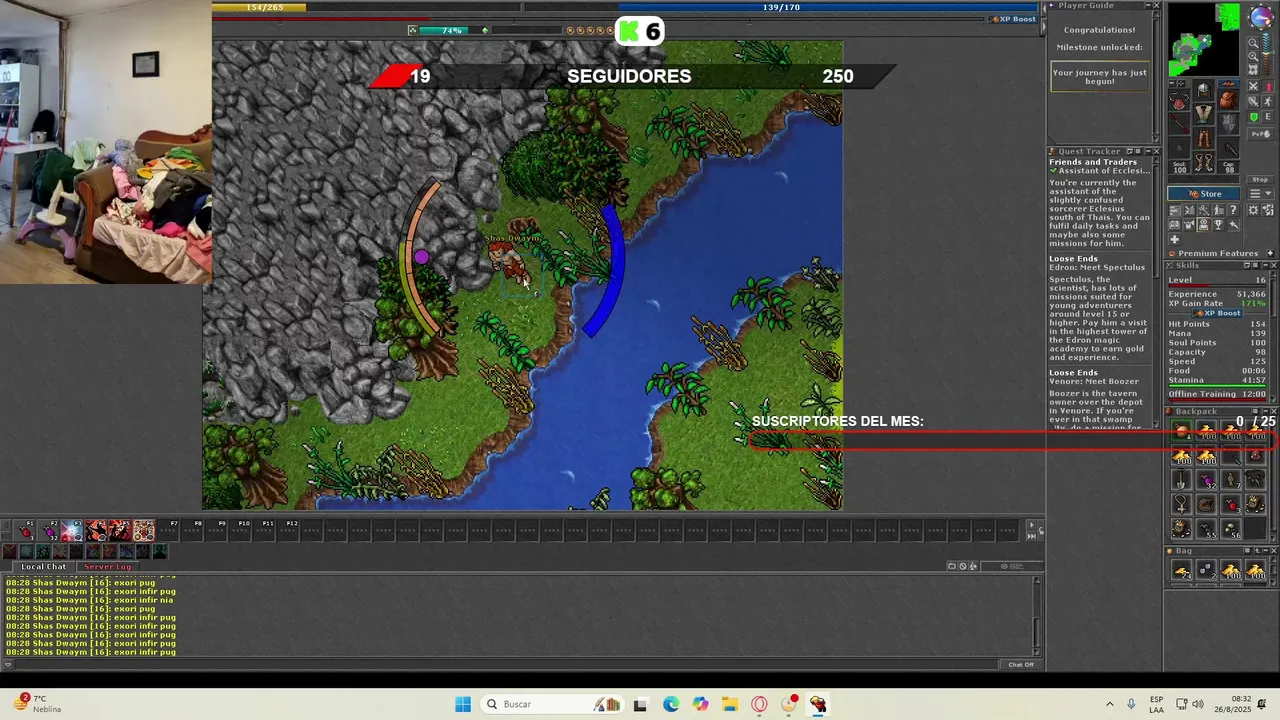The height and width of the screenshot is (720, 1280).
Task: Toggle offensive fight mode crossed swords
Action: point(1253,86)
